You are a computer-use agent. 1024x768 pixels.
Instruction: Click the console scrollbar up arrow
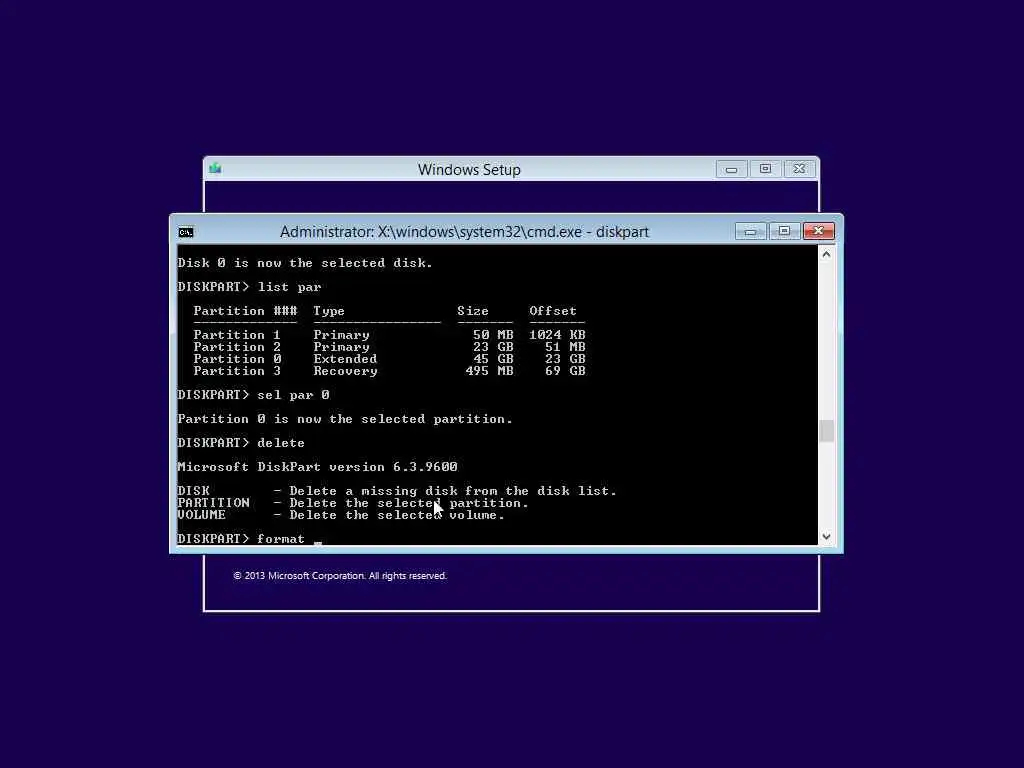[x=826, y=254]
